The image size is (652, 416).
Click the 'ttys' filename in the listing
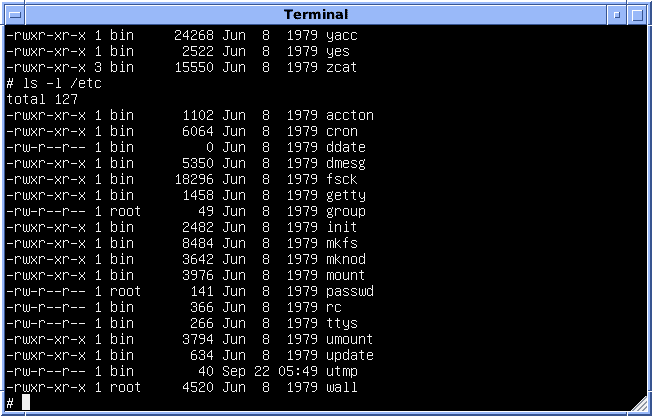342,323
